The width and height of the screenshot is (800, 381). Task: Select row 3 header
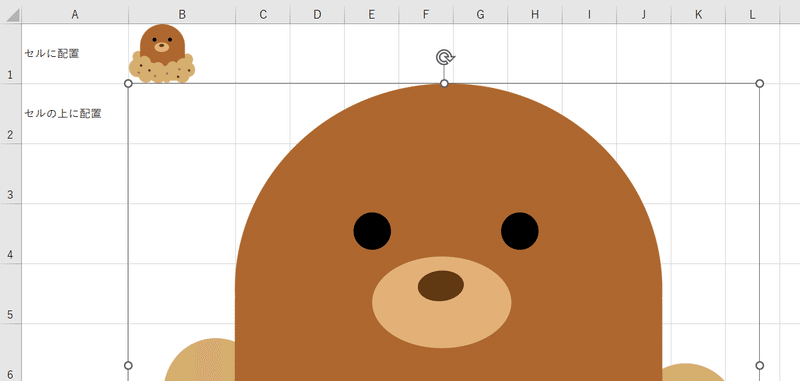coord(11,173)
